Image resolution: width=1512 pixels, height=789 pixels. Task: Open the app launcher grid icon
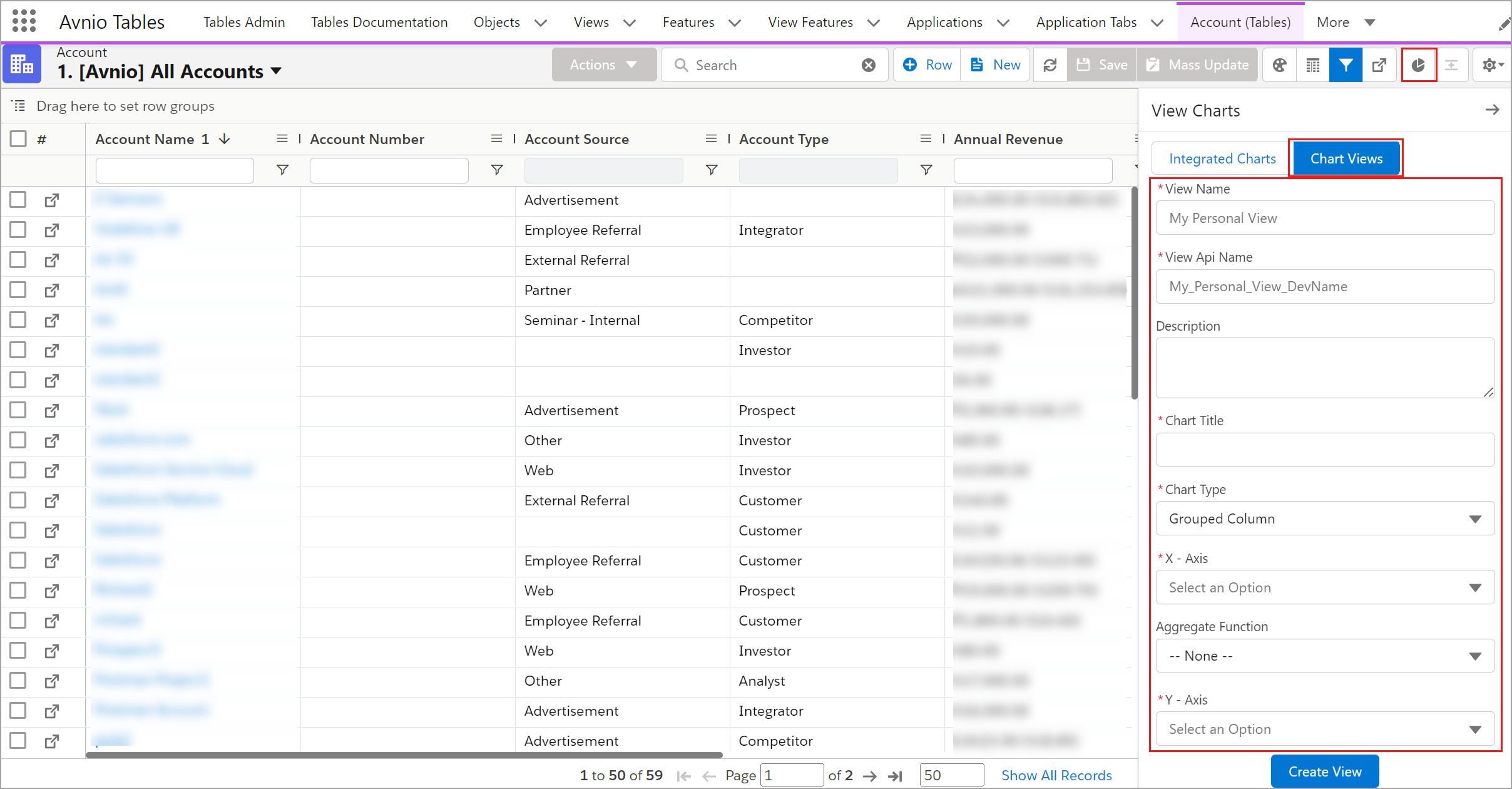click(x=24, y=21)
